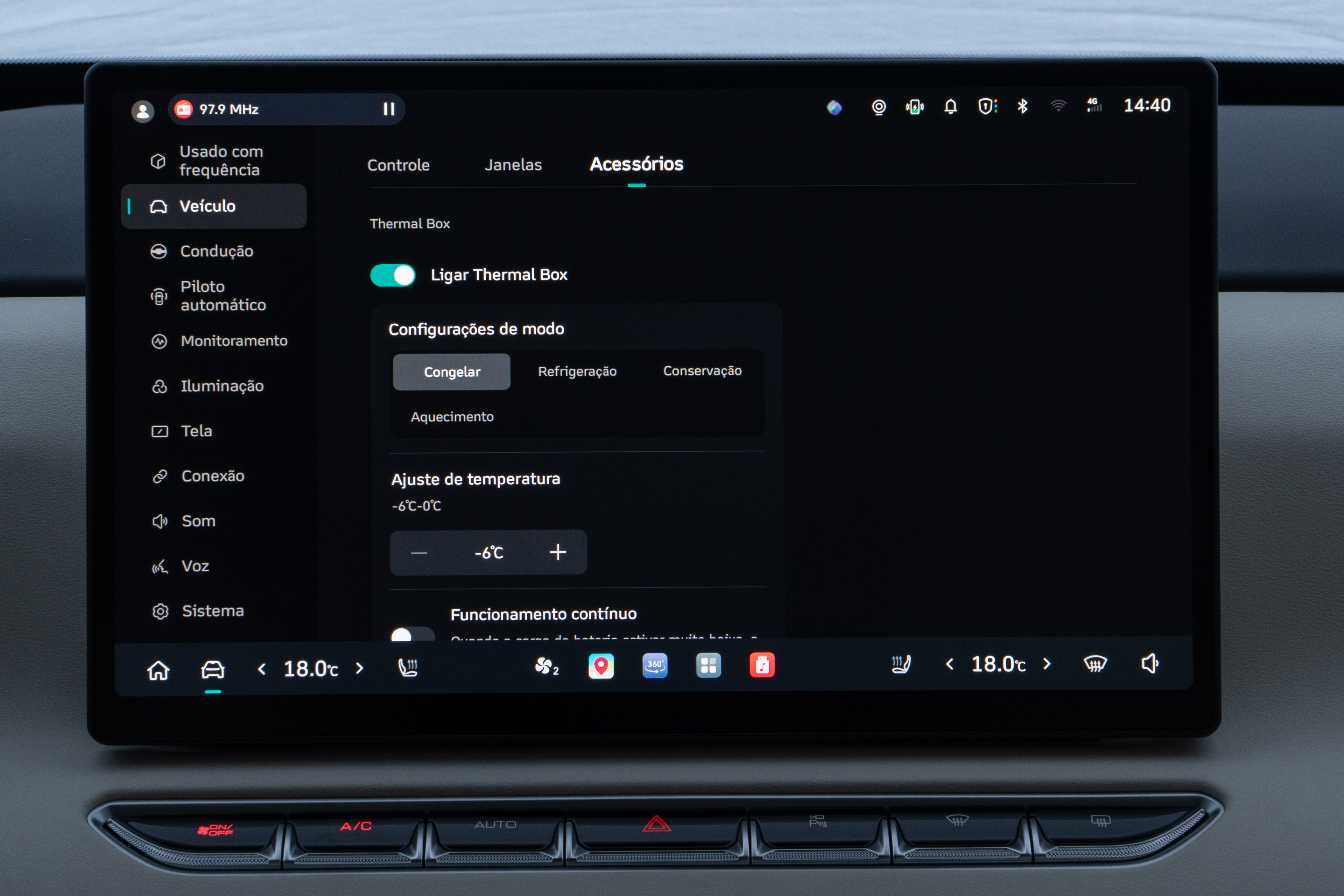Open the home screen icon
Image resolution: width=1344 pixels, height=896 pixels.
pos(158,670)
